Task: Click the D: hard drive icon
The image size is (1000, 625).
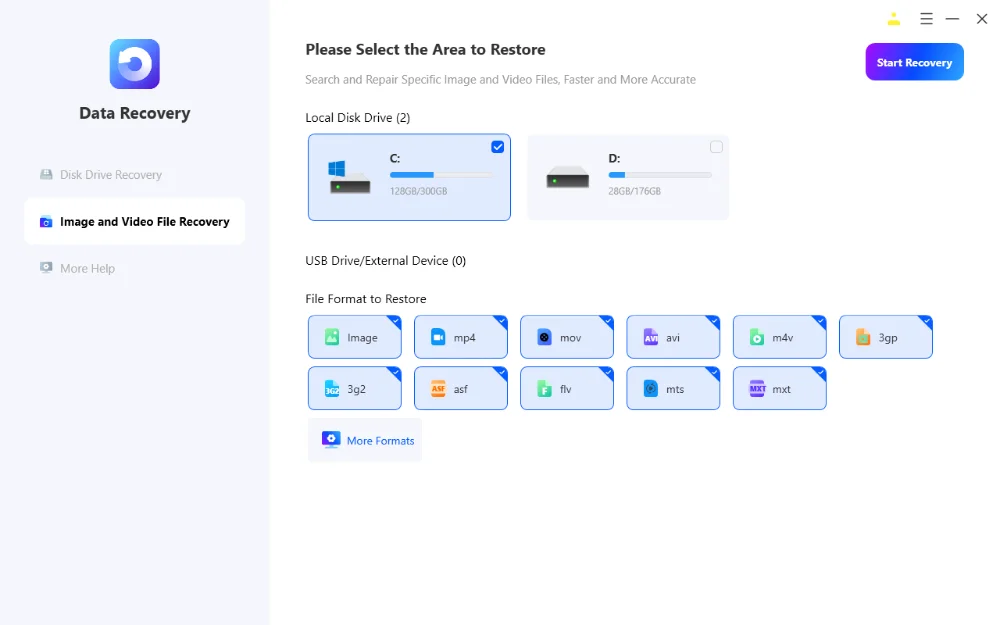Action: click(568, 178)
